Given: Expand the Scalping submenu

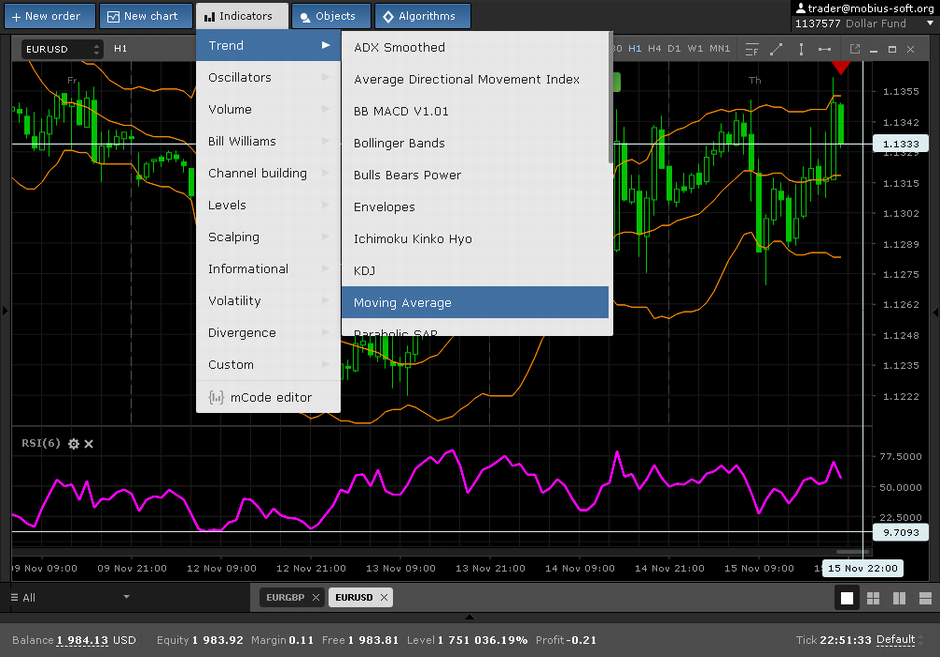Looking at the screenshot, I should coord(268,237).
